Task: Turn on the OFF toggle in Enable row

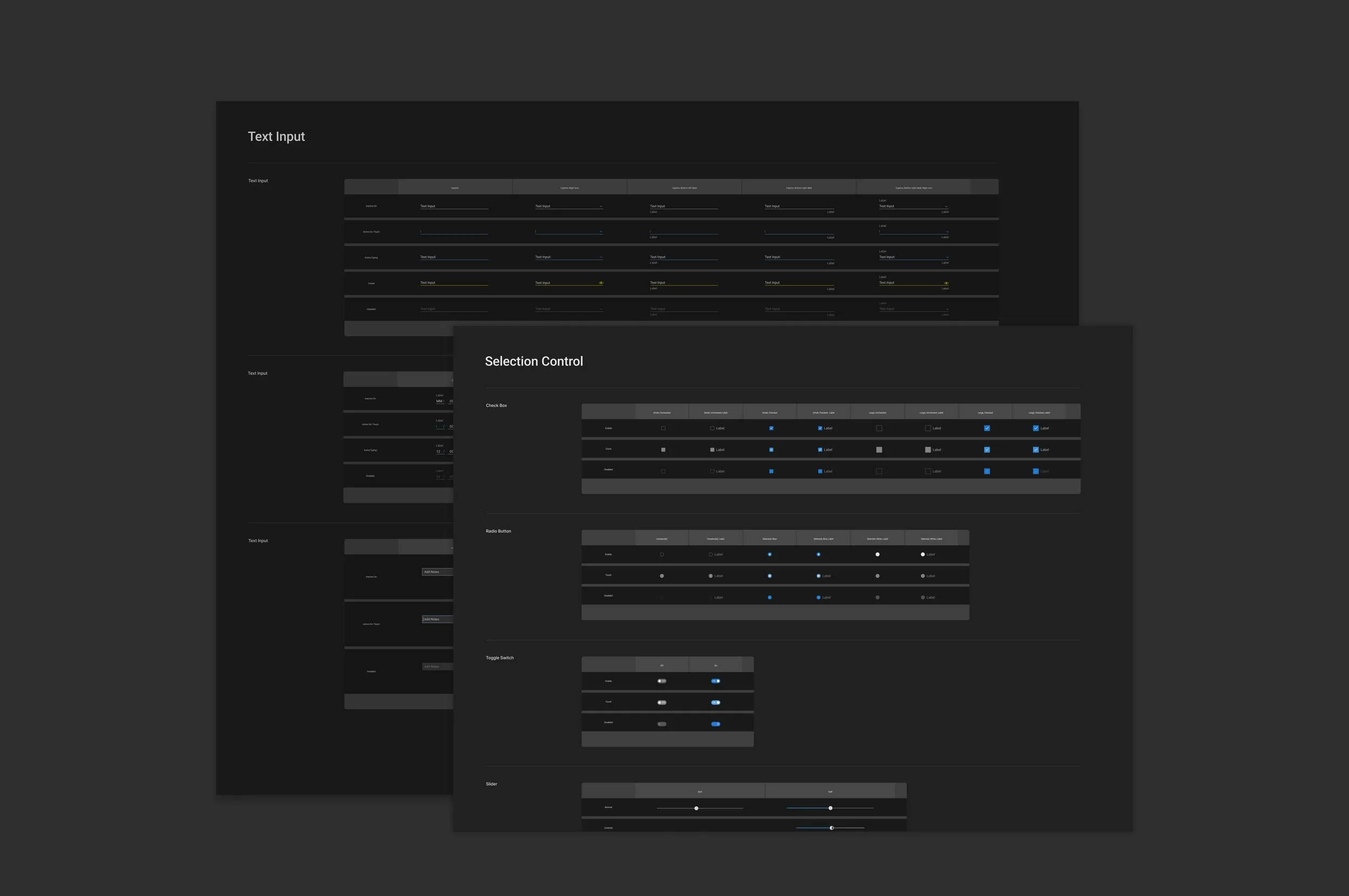Action: click(x=662, y=681)
